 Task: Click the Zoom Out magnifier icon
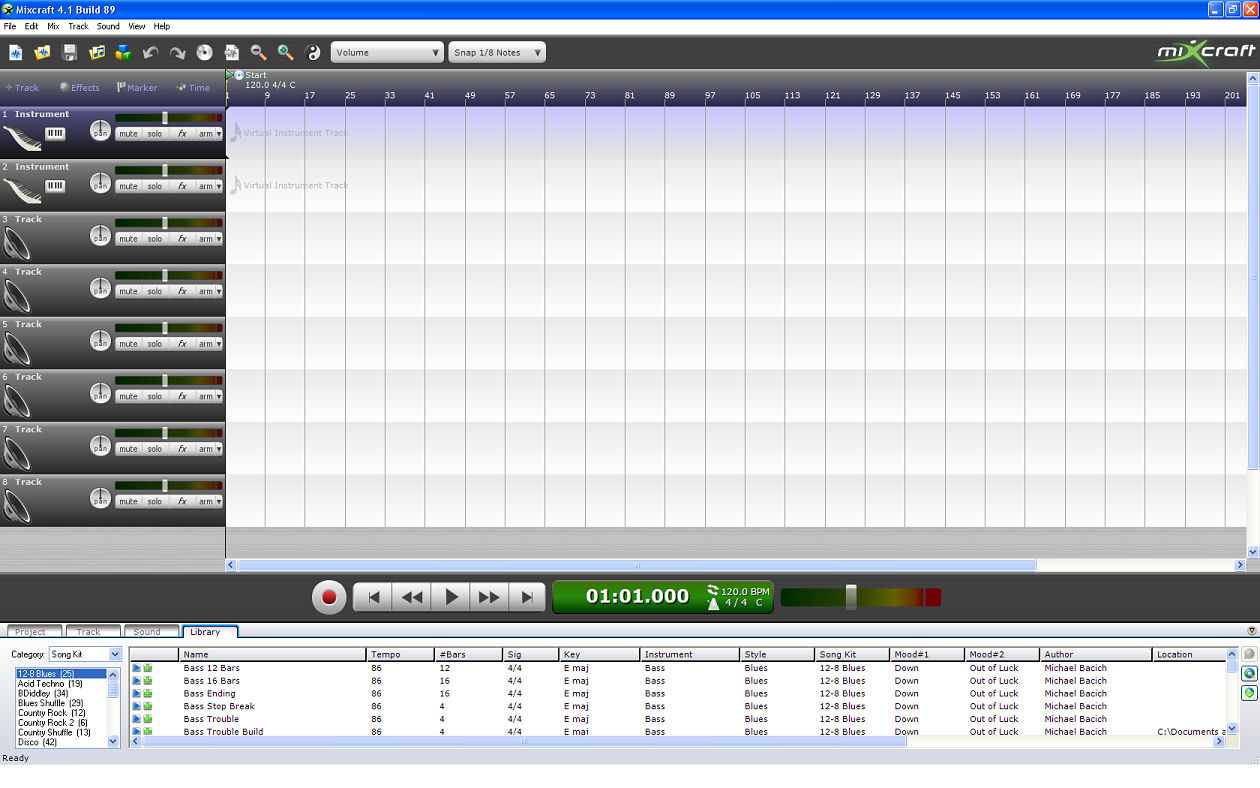pos(258,53)
